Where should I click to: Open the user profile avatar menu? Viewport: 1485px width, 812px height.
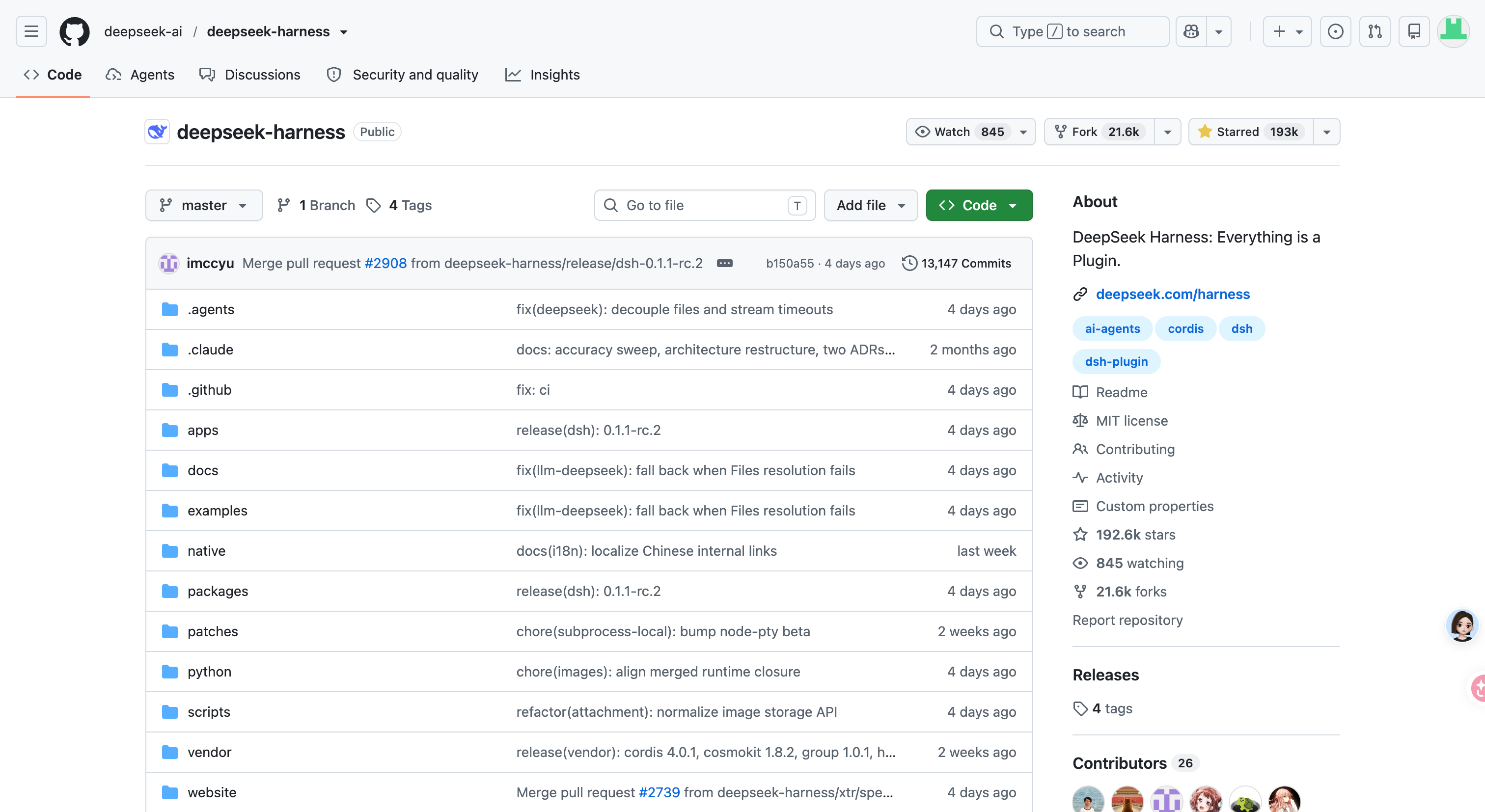1453,31
